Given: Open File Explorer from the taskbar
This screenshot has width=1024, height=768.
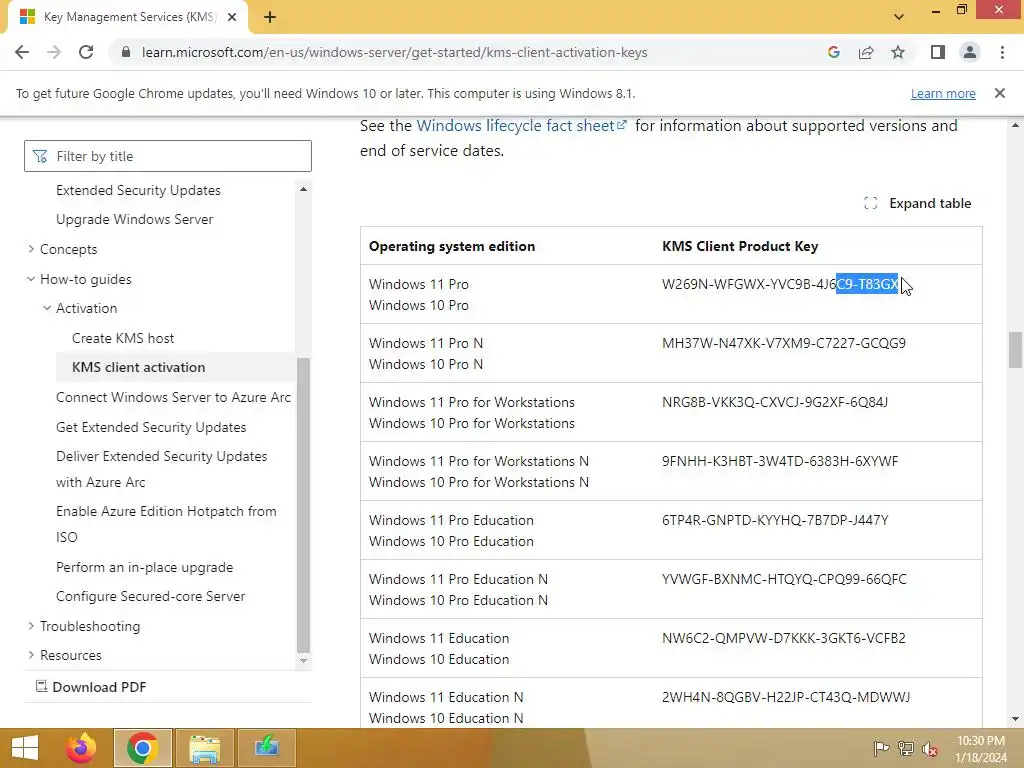Looking at the screenshot, I should [204, 748].
